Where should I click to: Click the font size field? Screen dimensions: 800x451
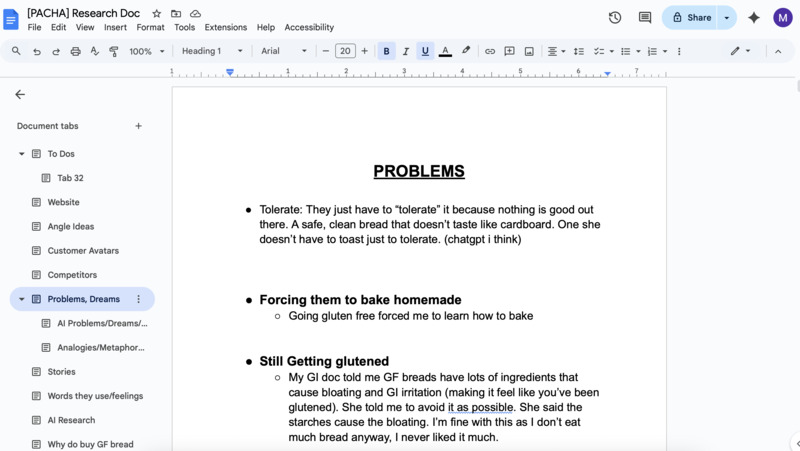[345, 51]
